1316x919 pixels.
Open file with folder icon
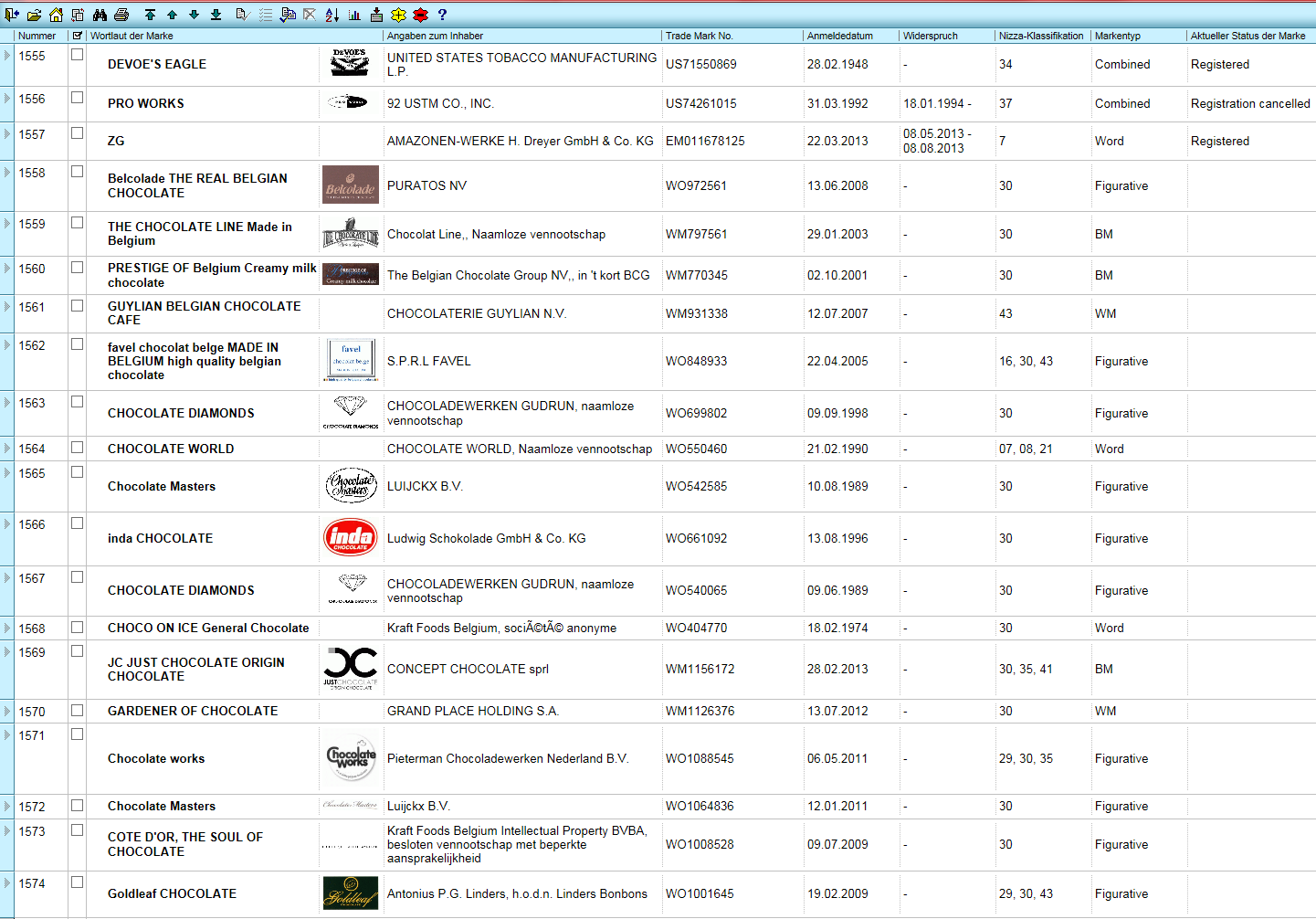pyautogui.click(x=34, y=15)
